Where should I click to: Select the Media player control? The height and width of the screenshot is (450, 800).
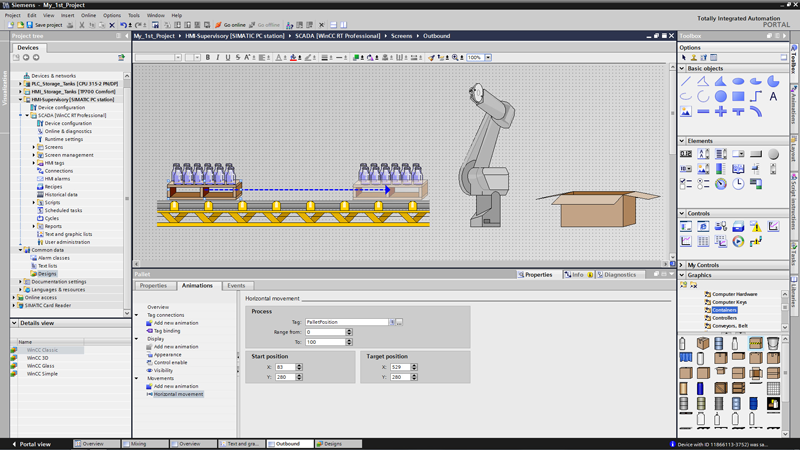pos(738,241)
